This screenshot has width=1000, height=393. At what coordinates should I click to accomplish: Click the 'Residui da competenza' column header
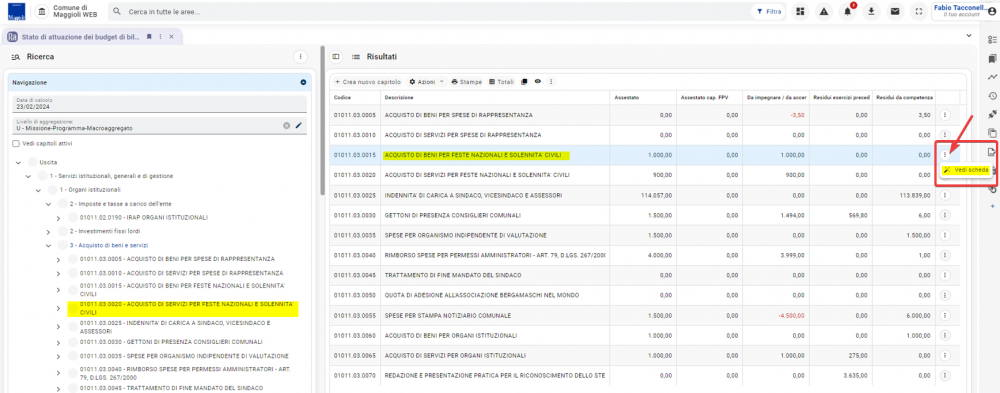click(x=905, y=98)
